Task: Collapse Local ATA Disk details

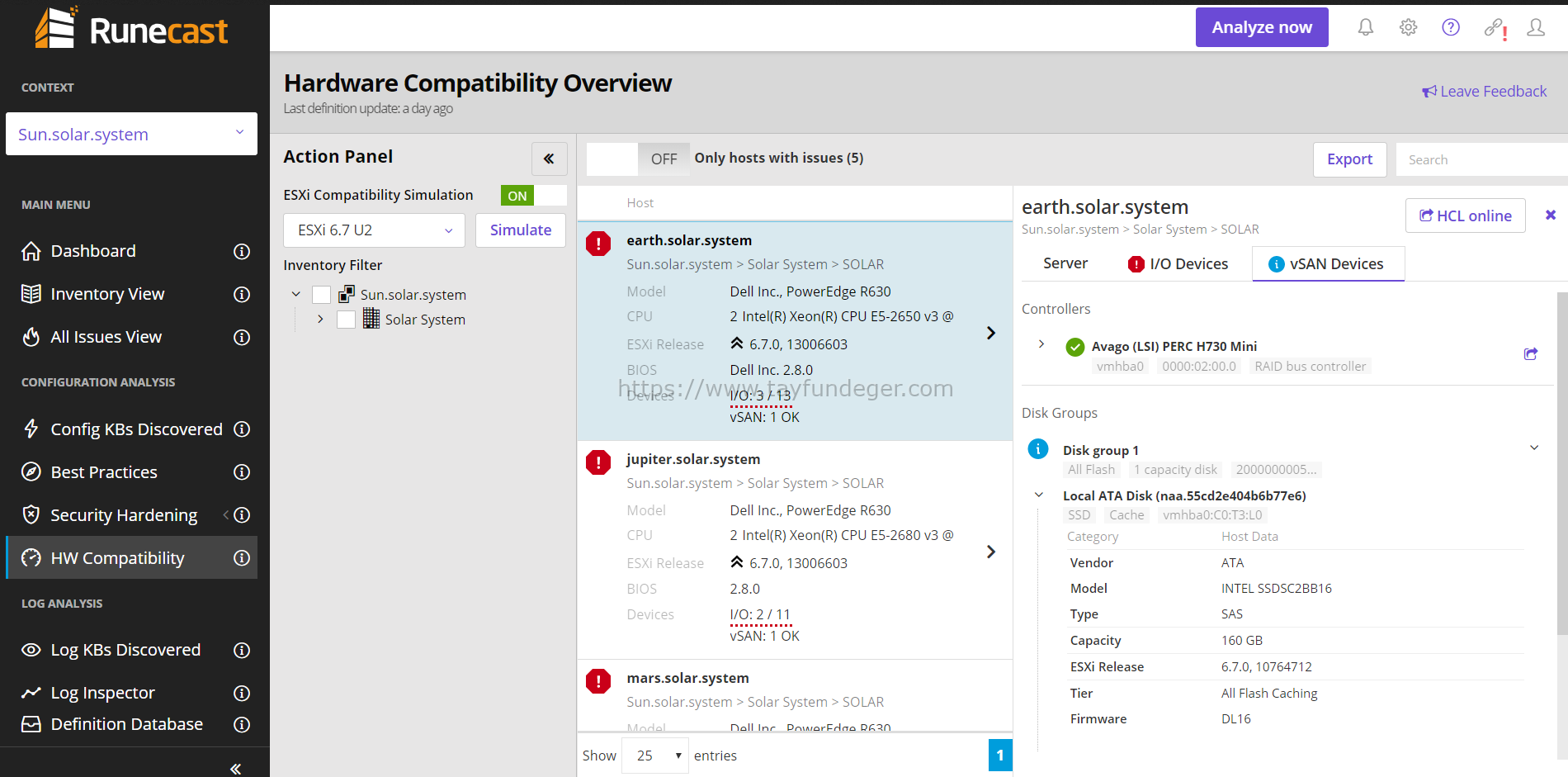Action: coord(1039,495)
